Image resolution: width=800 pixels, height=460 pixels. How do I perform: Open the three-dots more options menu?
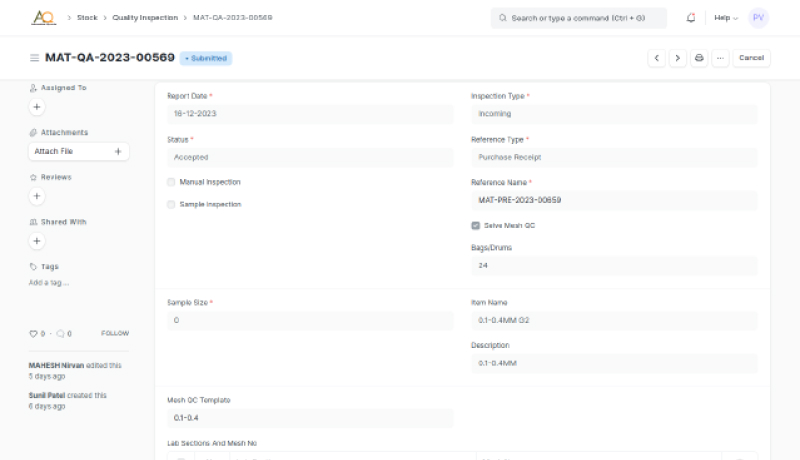(720, 58)
